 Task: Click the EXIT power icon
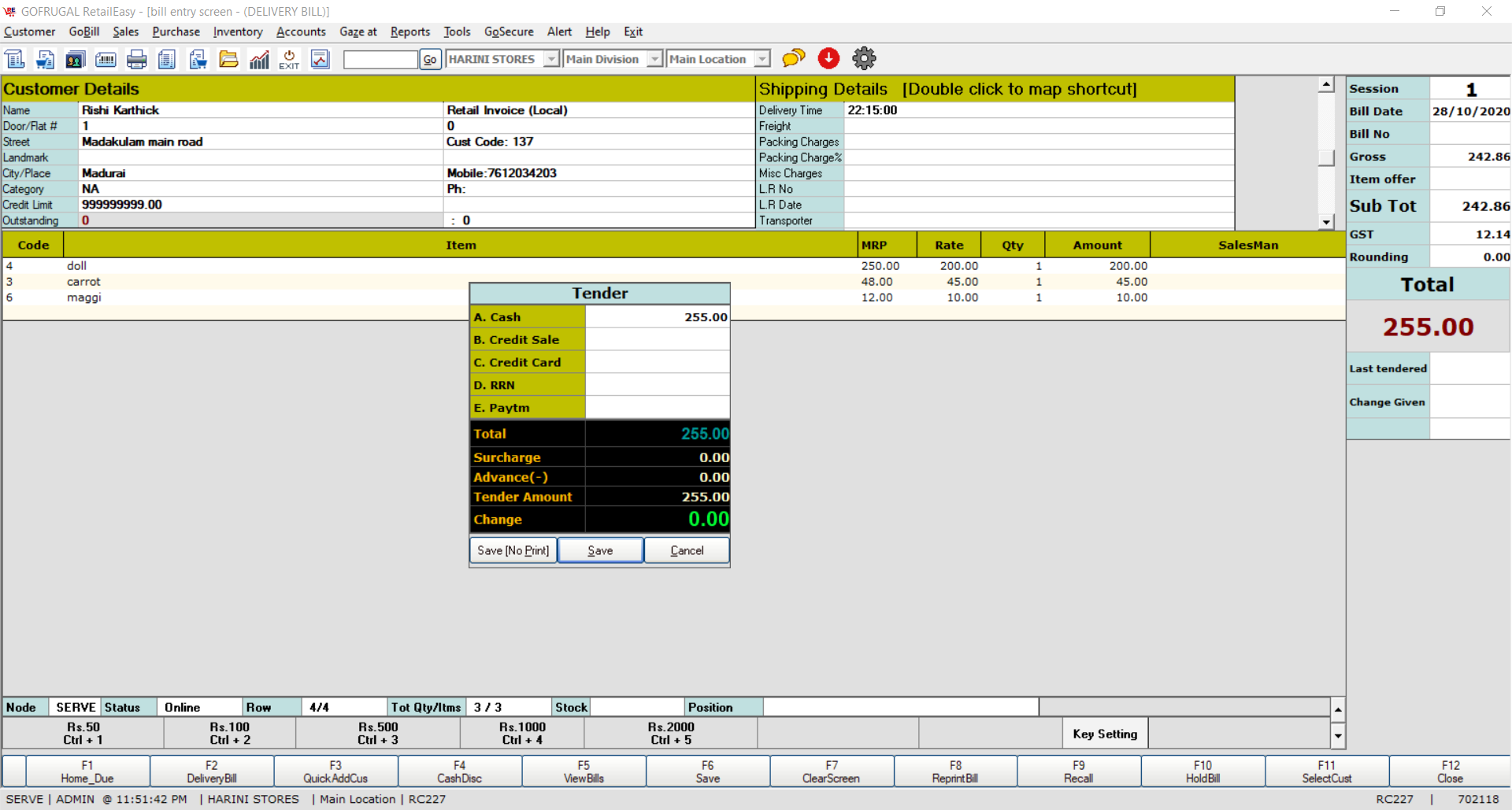tap(289, 59)
